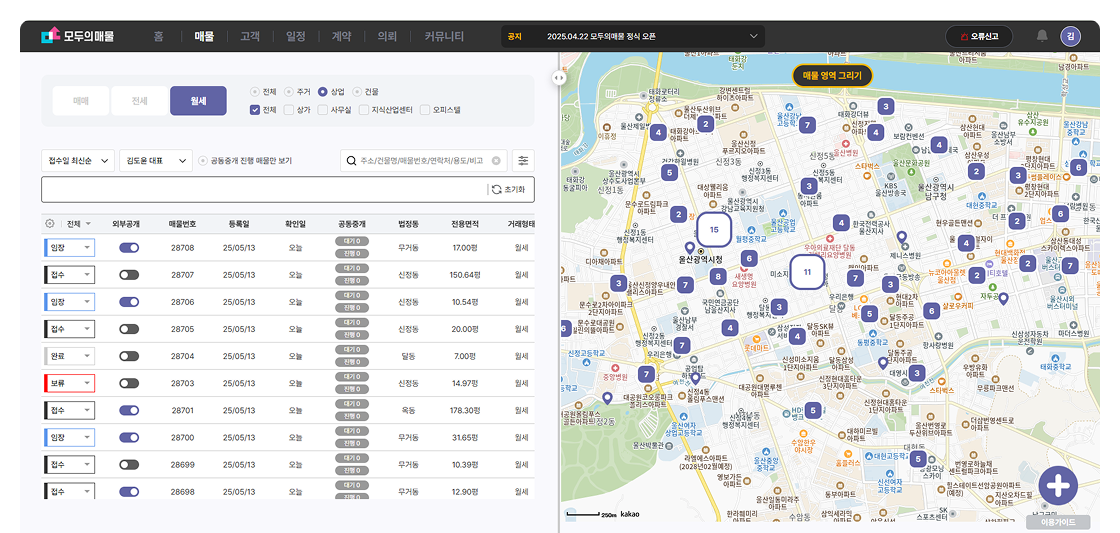This screenshot has height=533, width=1120.
Task: Focus the 주소/건물명 search input field
Action: coord(424,161)
